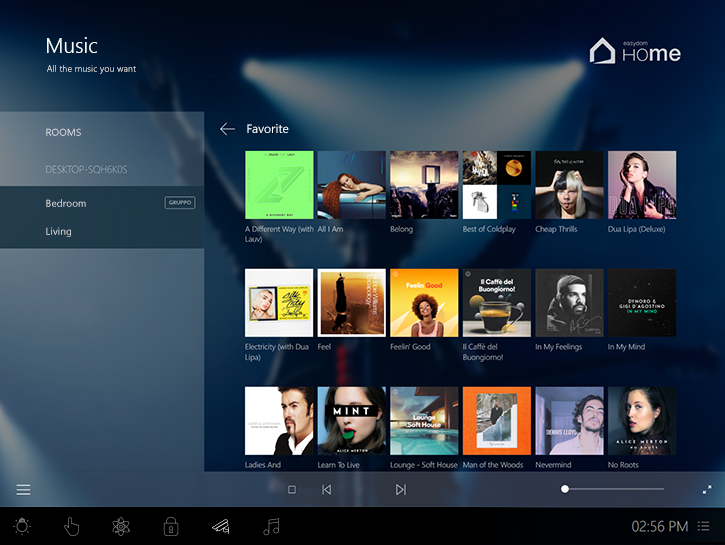Stop playback with the square stop button
This screenshot has height=545, width=725.
tap(292, 490)
